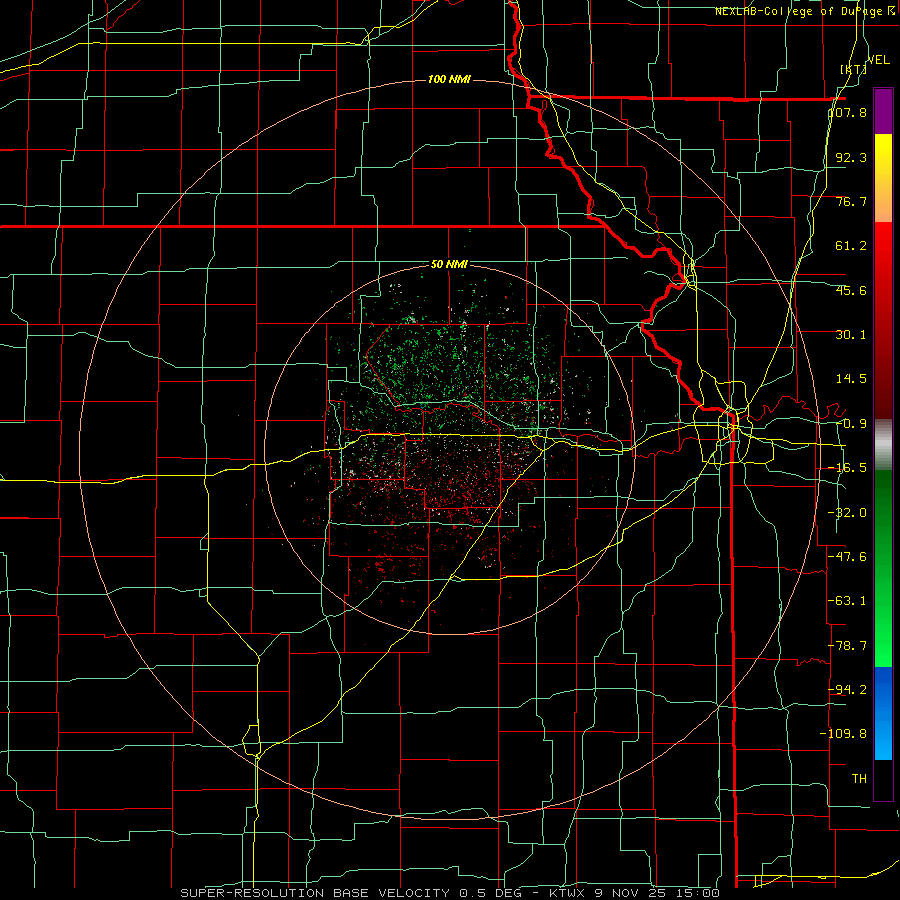
Task: Click the 30.1 value on velocity scale
Action: [851, 335]
